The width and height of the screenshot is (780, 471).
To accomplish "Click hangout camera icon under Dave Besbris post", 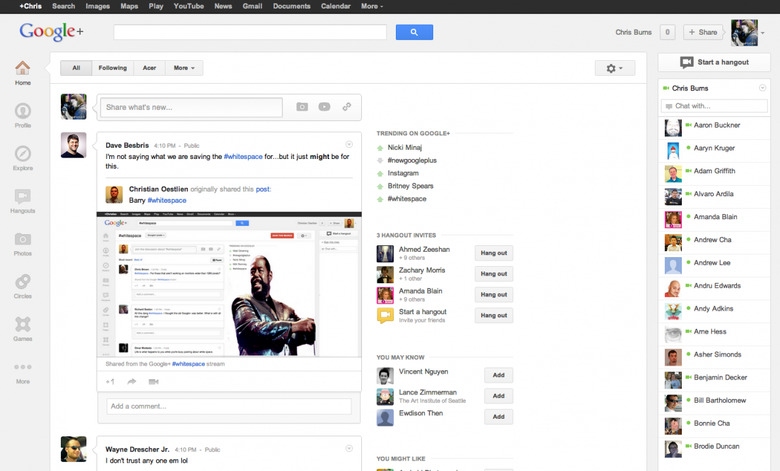I will pos(154,381).
